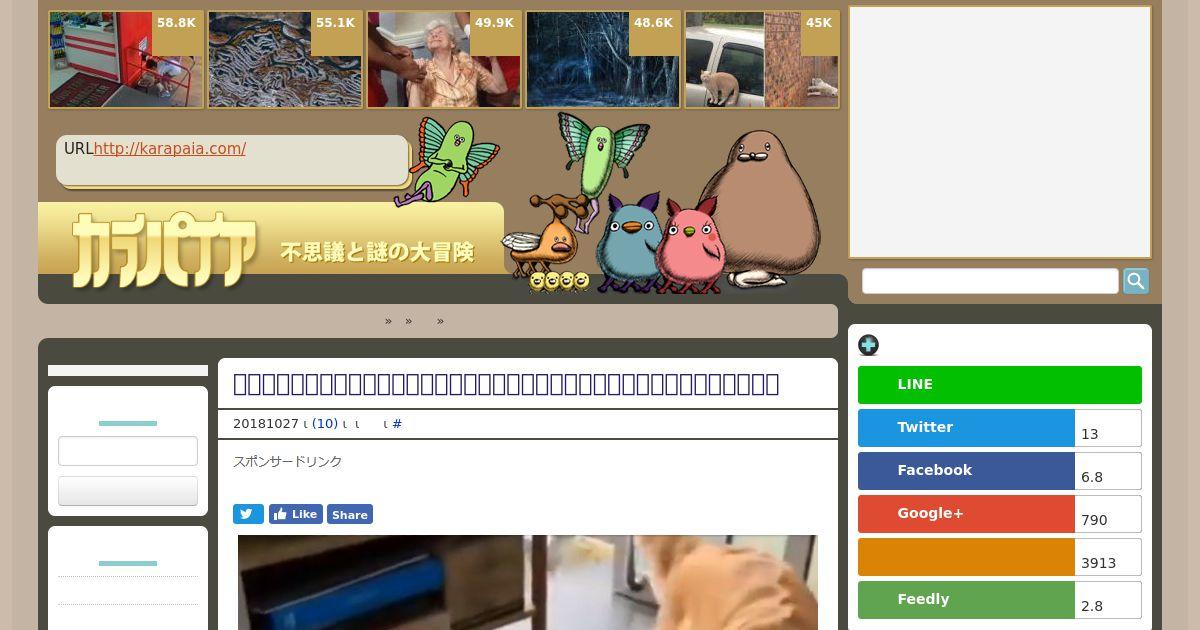The image size is (1200, 630).
Task: Click the article date 20181027
Action: click(x=266, y=424)
